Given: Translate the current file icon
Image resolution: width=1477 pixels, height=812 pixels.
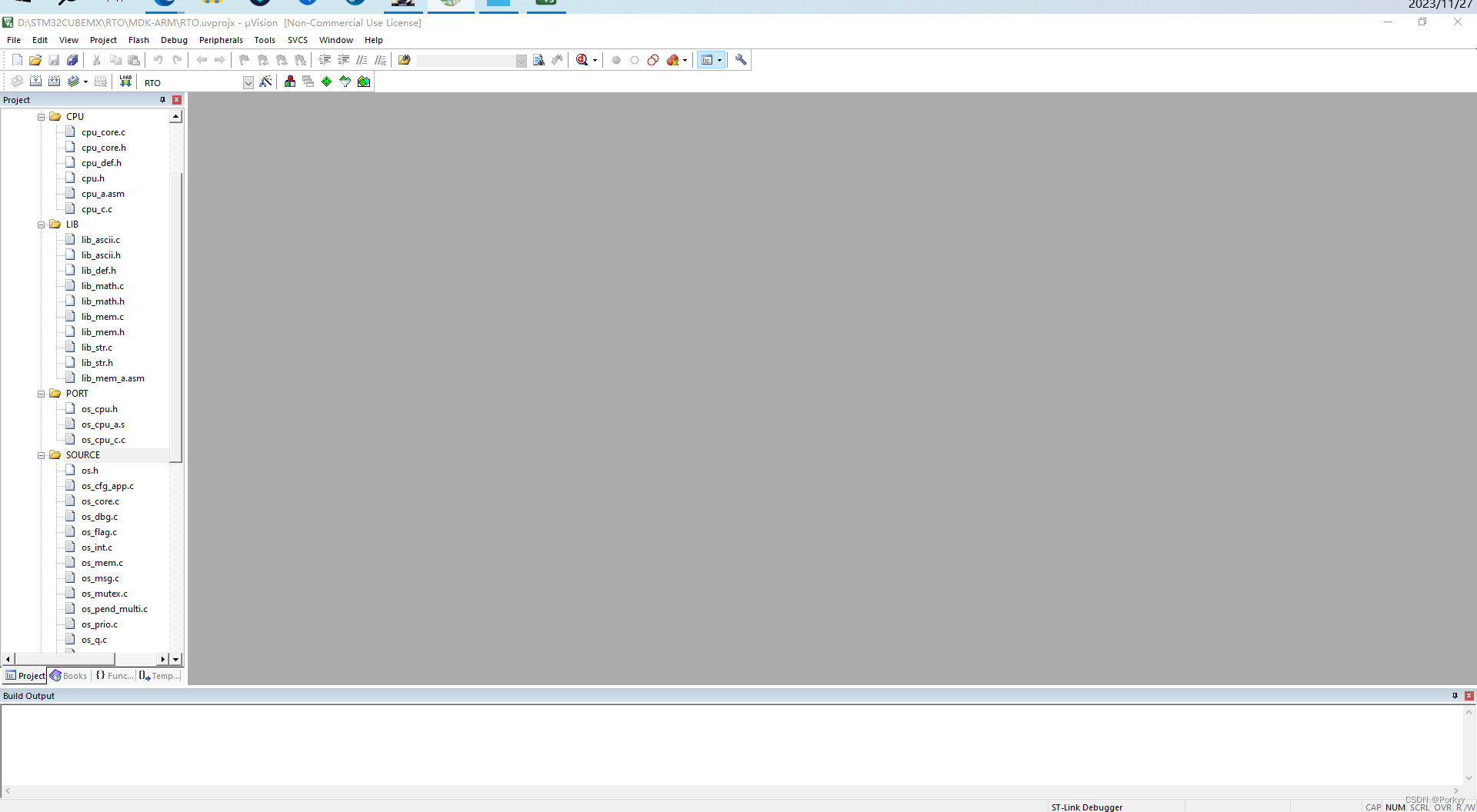Looking at the screenshot, I should [17, 82].
